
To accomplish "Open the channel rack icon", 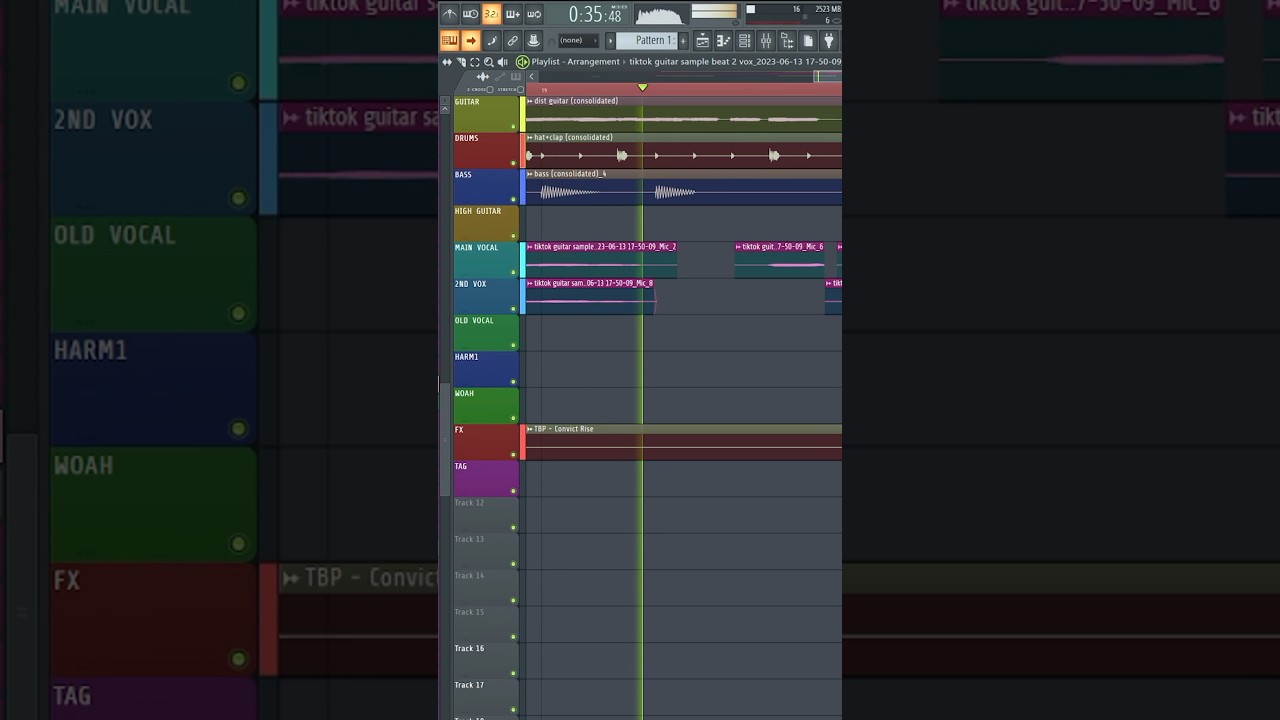I will (x=745, y=40).
